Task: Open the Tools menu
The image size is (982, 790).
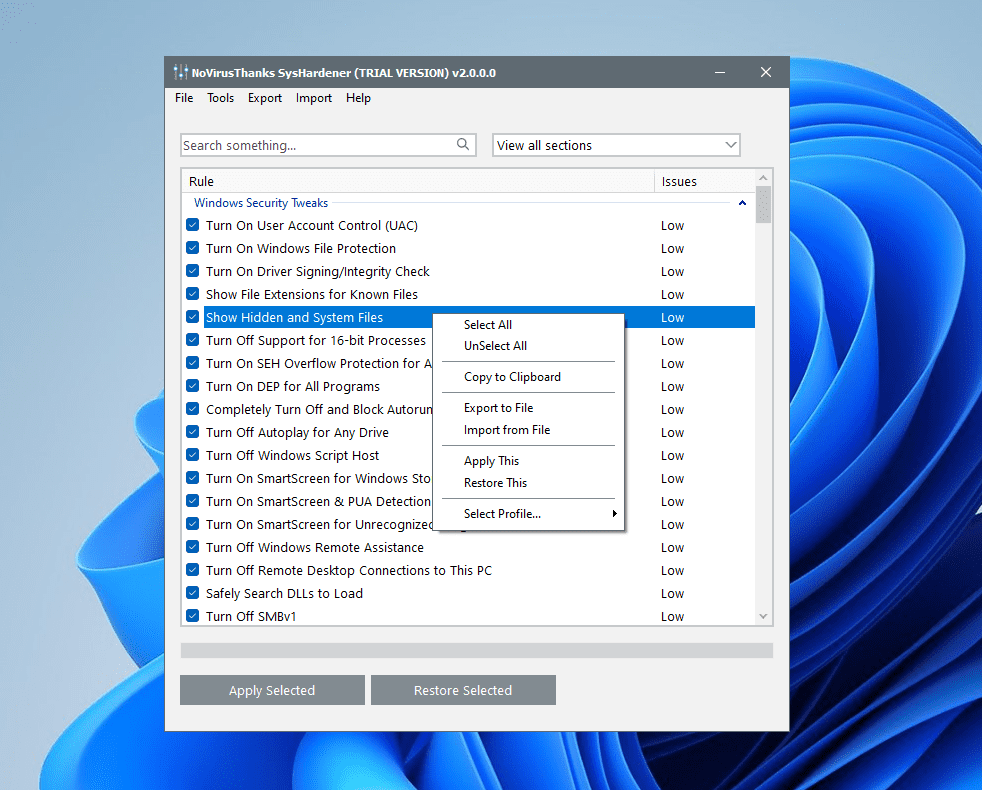Action: [x=220, y=98]
